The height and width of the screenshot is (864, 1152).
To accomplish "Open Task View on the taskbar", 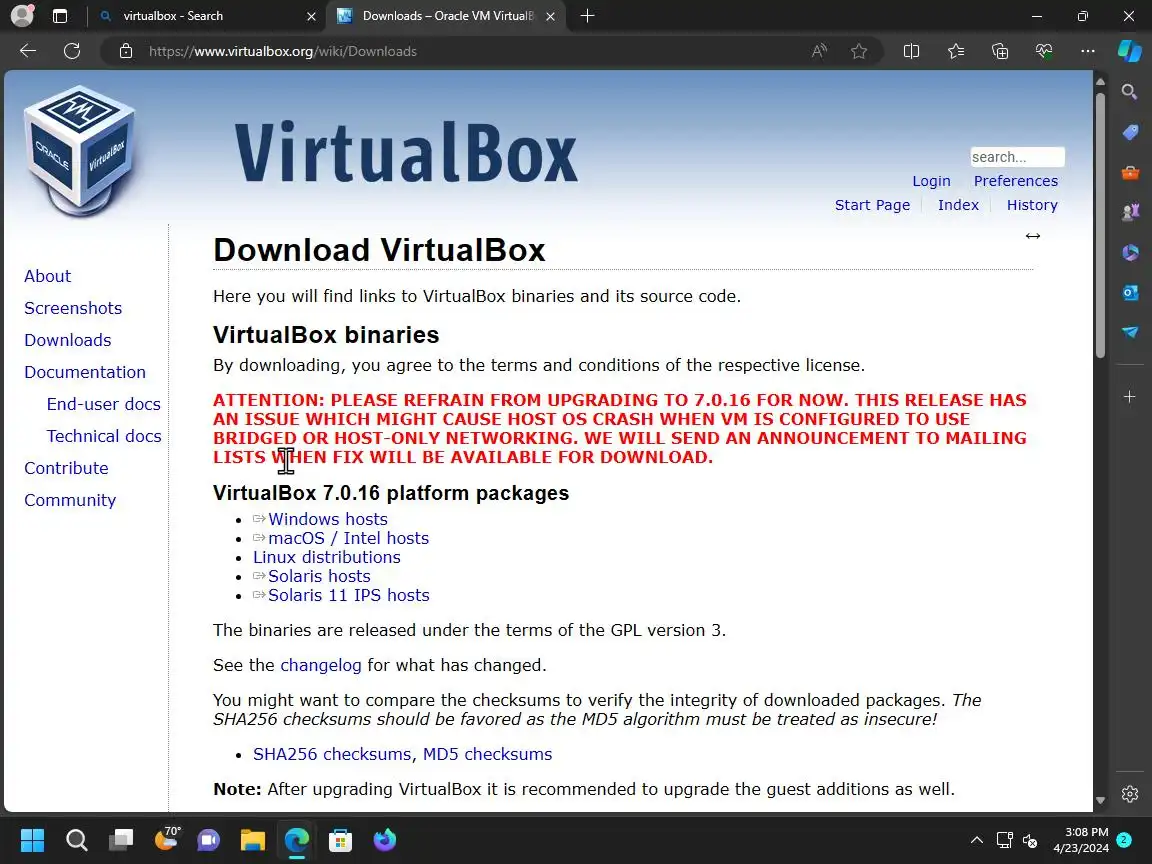I will 120,840.
